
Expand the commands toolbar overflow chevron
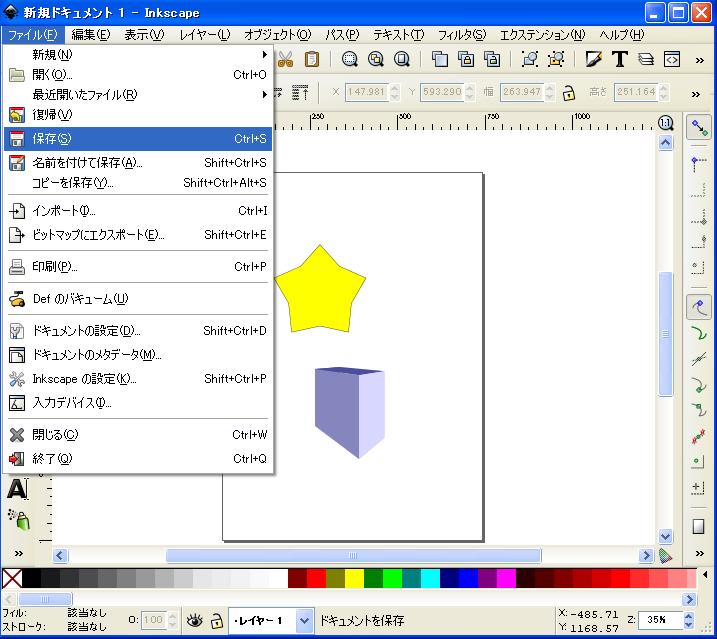698,59
